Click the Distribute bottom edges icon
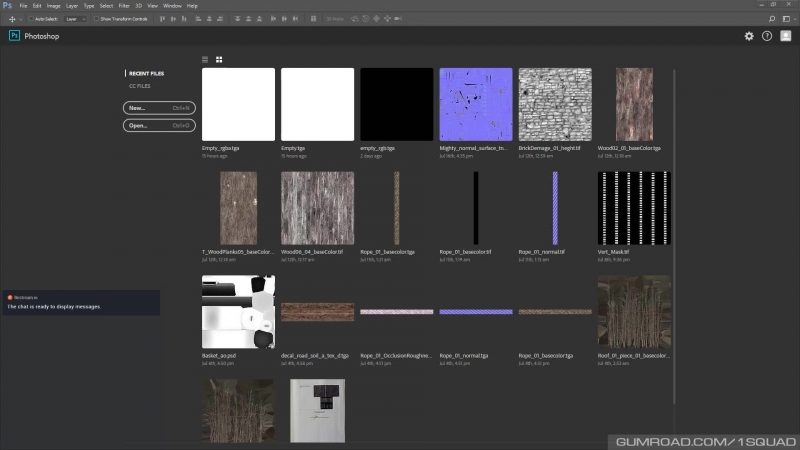The width and height of the screenshot is (800, 450). pos(259,19)
